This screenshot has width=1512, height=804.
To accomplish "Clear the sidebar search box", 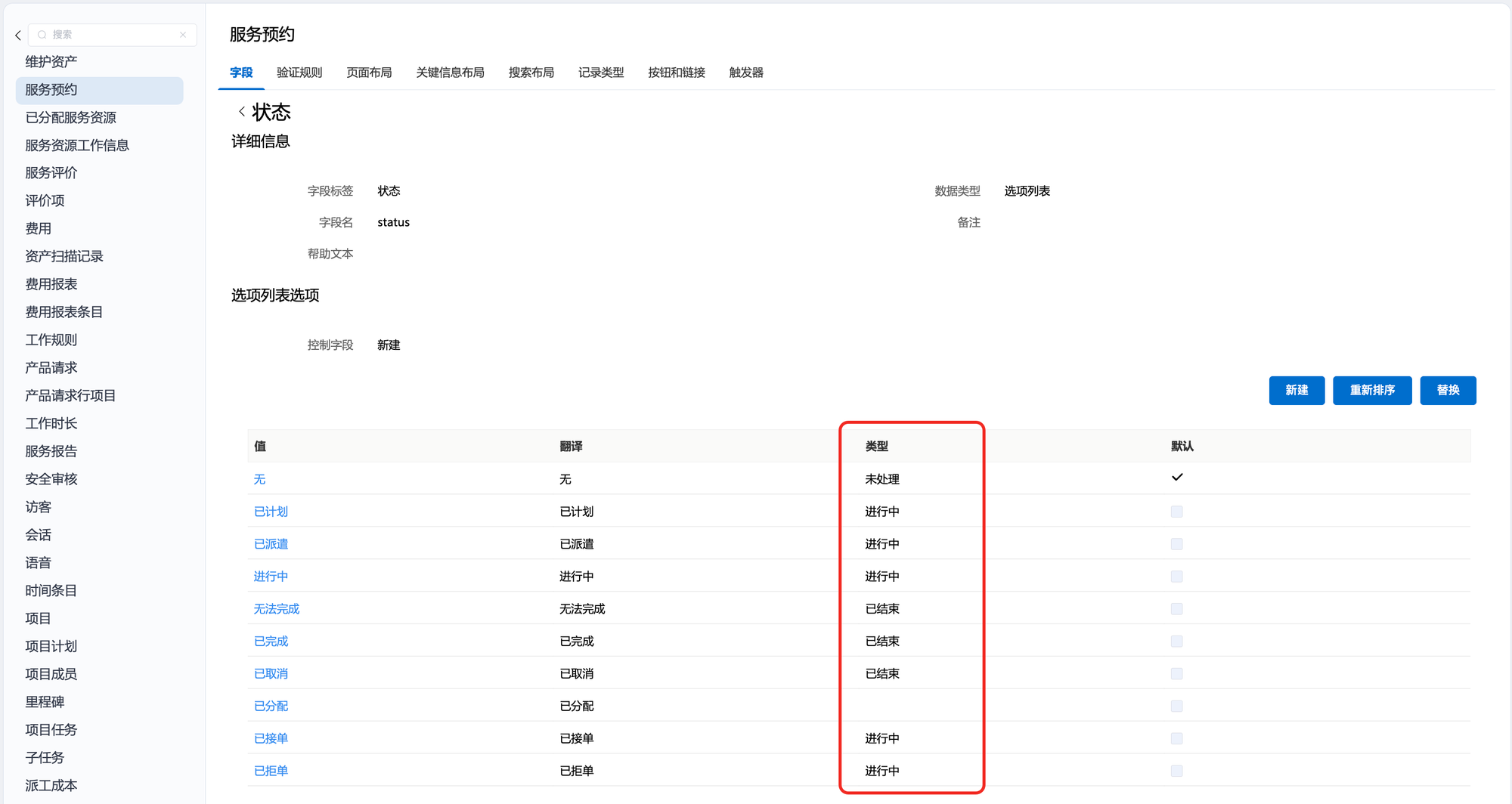I will pos(183,35).
